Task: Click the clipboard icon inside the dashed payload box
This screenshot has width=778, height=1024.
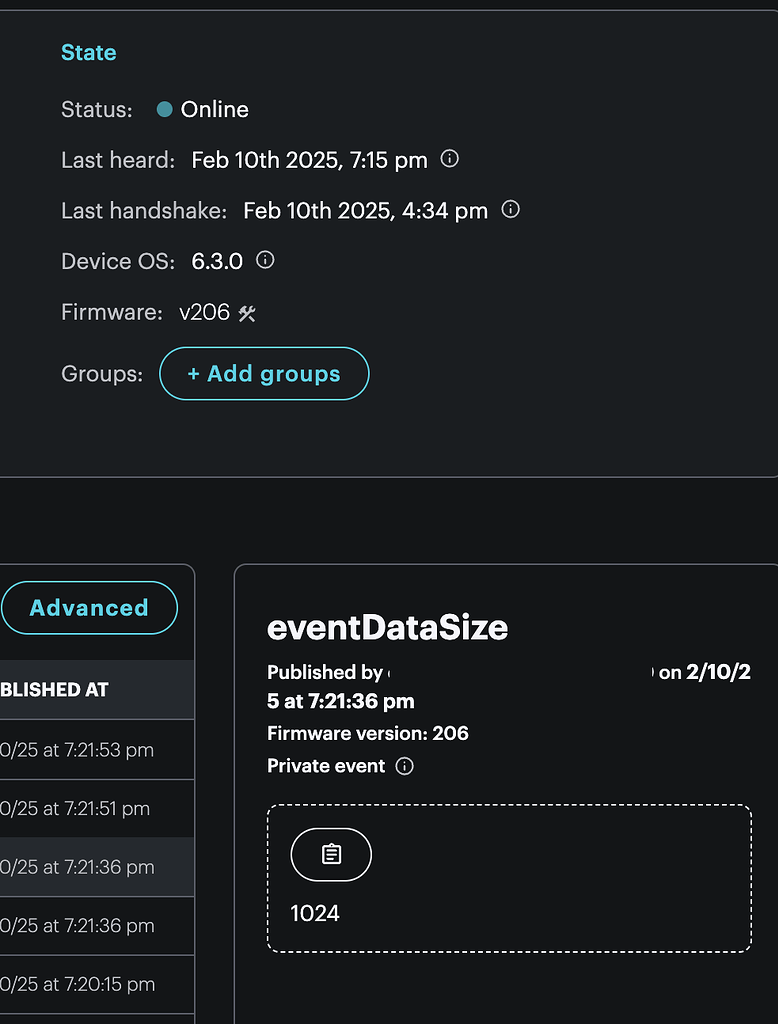Action: click(x=330, y=854)
